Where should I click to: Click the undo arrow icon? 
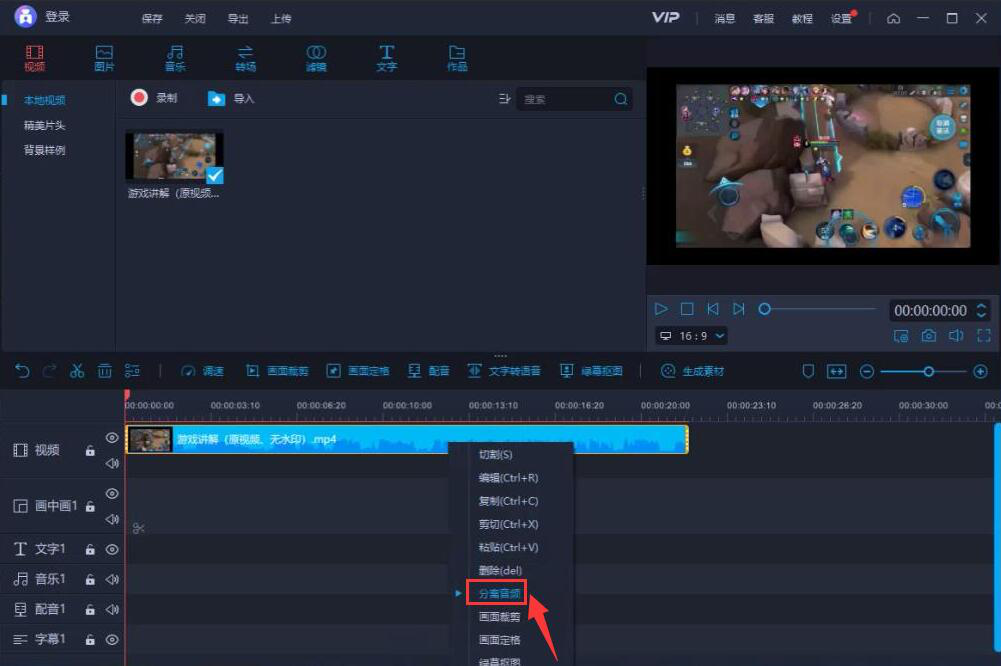(x=22, y=371)
